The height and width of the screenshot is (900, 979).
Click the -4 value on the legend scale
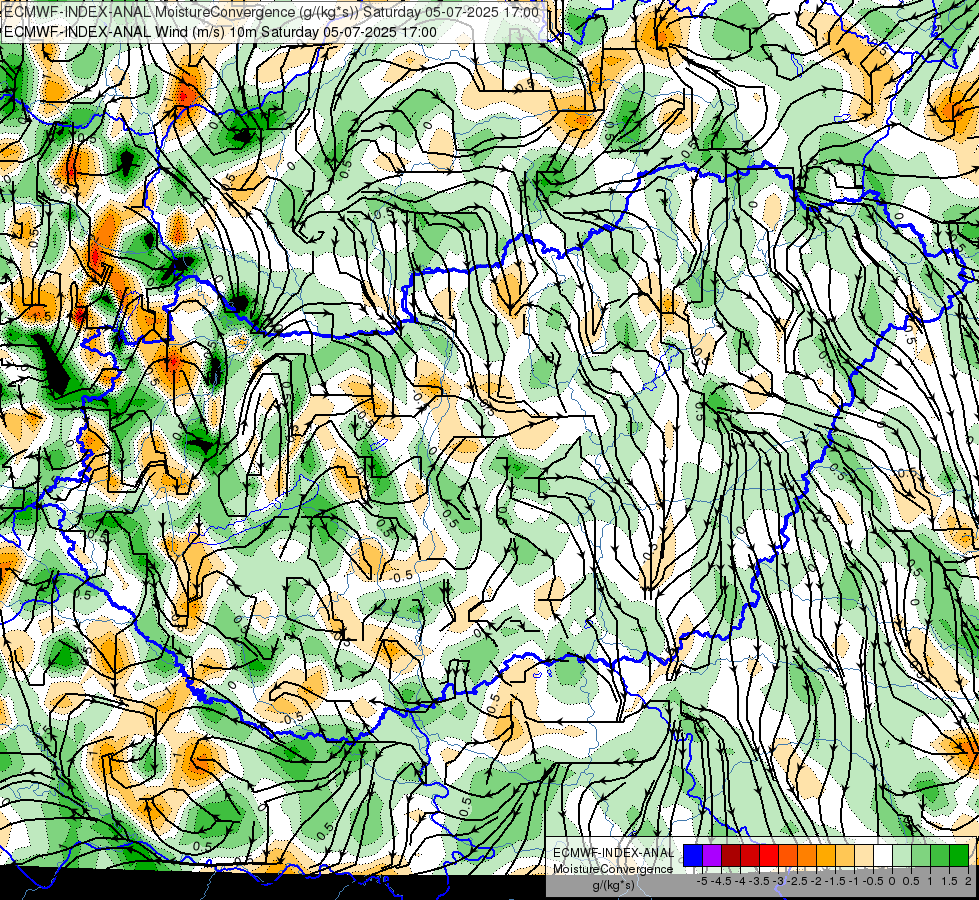(740, 881)
